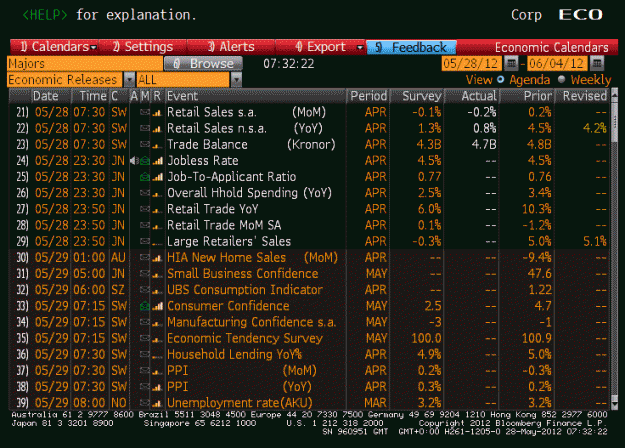
Task: Open the Calendars menu dropdown
Action: [54, 47]
